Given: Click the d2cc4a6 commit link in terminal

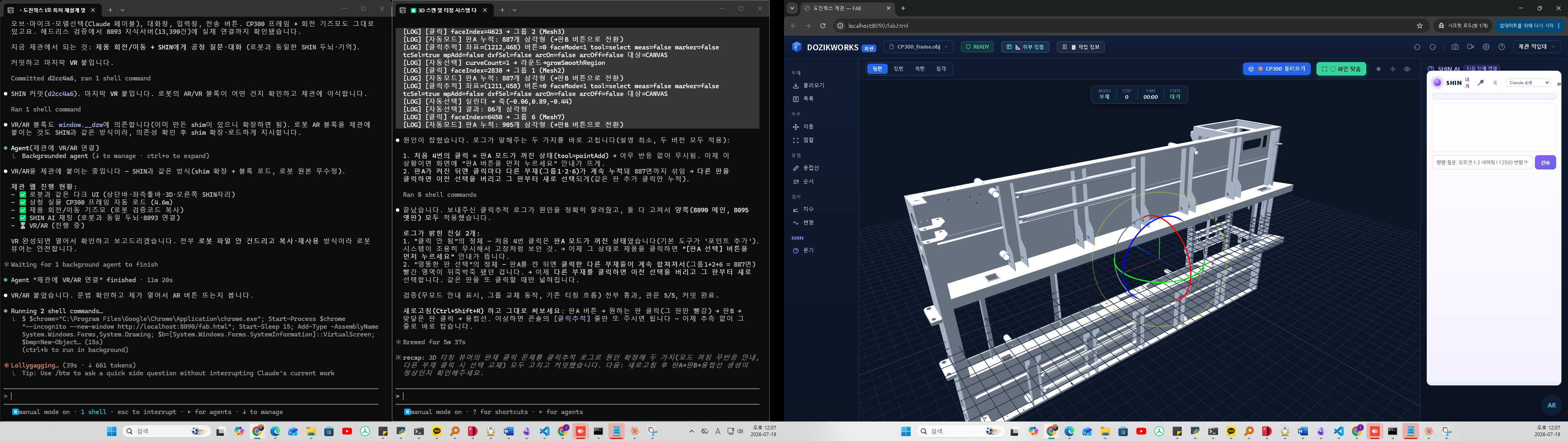Looking at the screenshot, I should pos(60,94).
